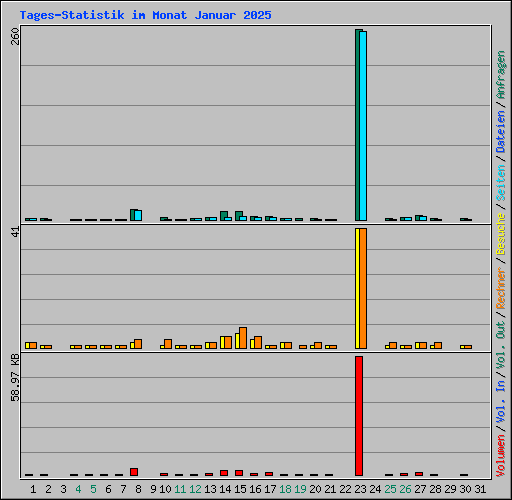The height and width of the screenshot is (500, 512).
Task: Click the red volume bar for day 8
Action: 134,472
